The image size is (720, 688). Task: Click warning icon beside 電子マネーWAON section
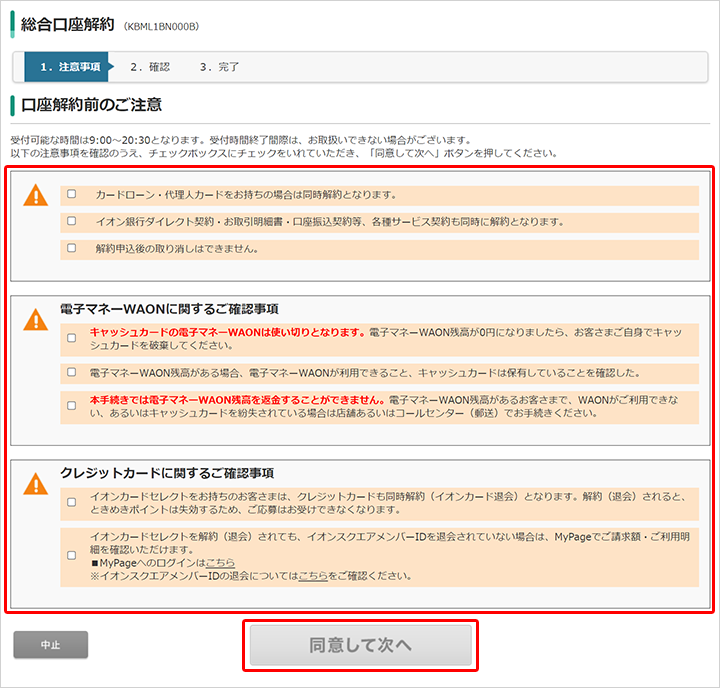click(x=35, y=320)
